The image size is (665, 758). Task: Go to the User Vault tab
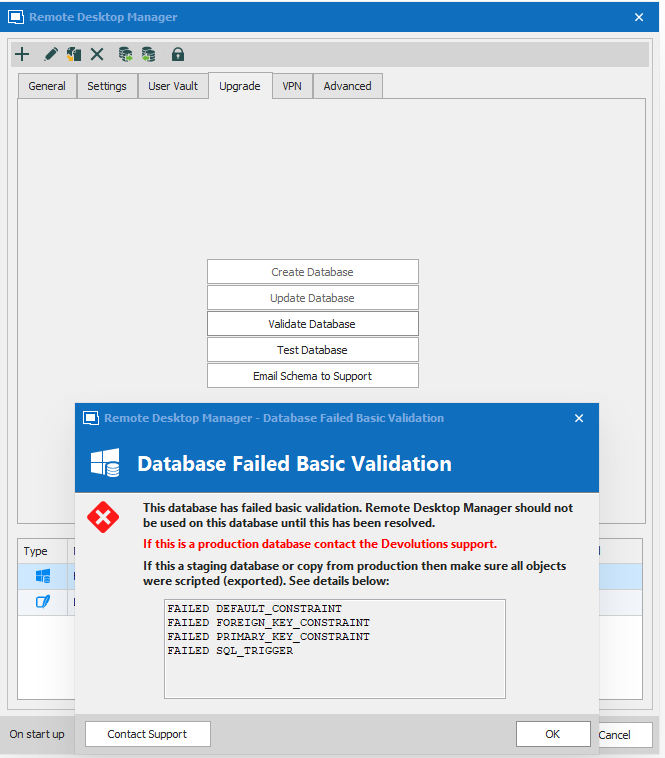[x=173, y=86]
